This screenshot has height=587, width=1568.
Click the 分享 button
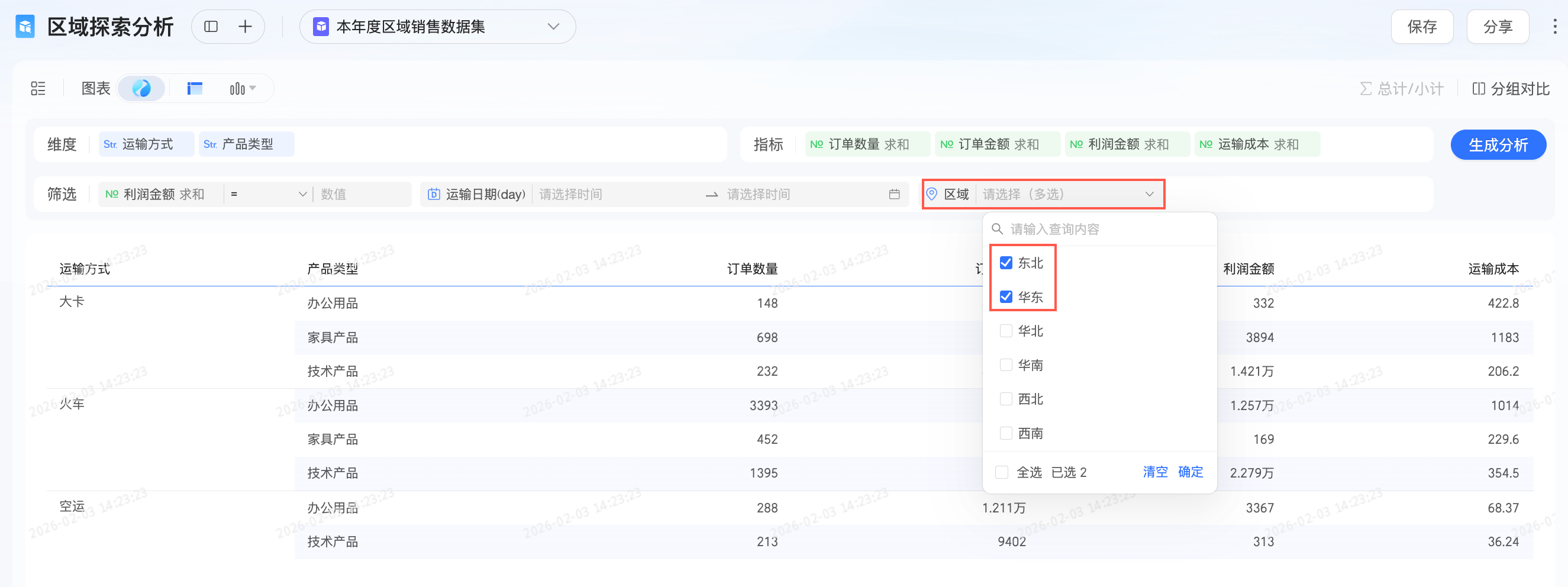tap(1498, 27)
